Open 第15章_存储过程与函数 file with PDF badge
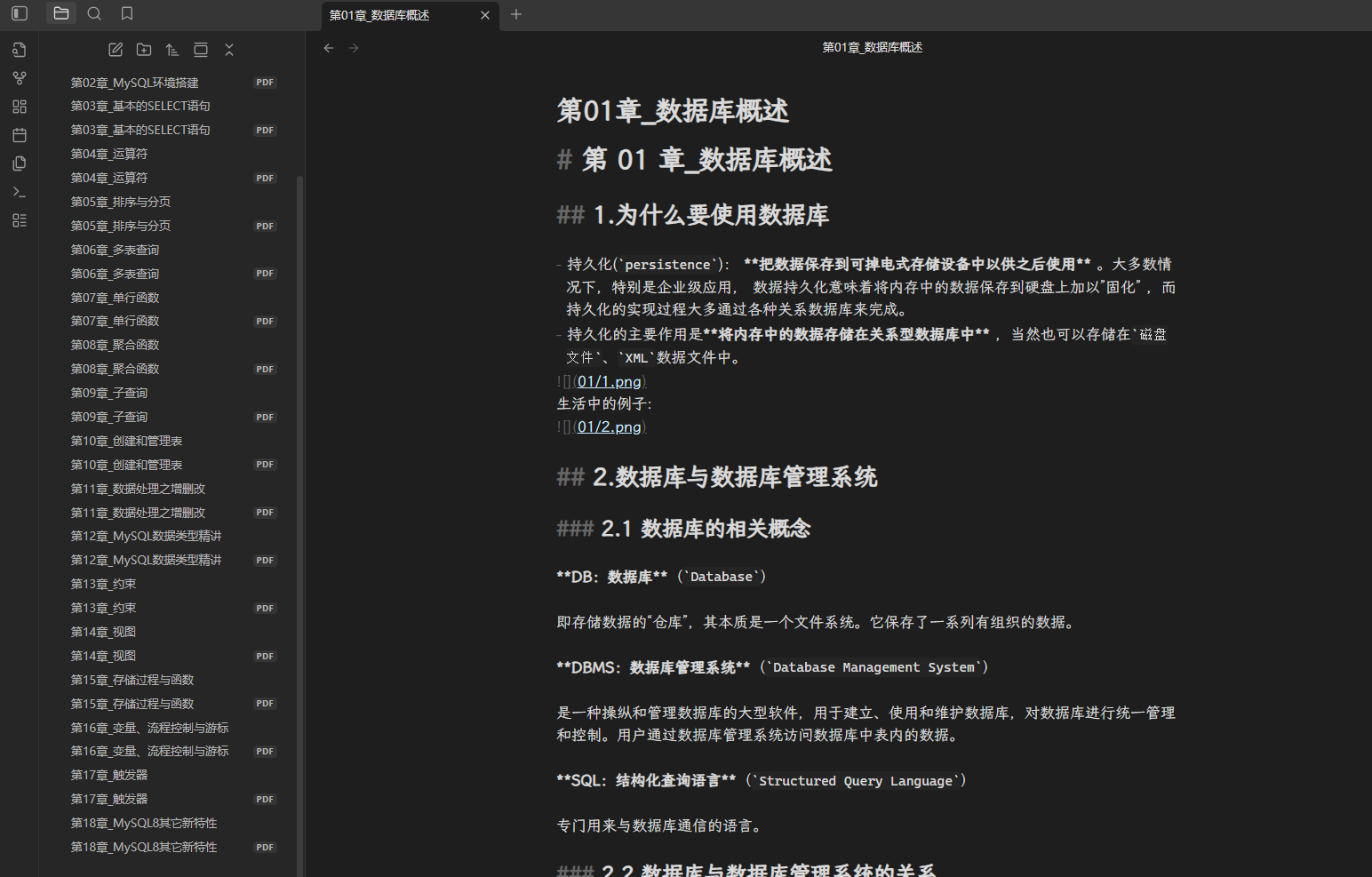The image size is (1372, 877). click(x=173, y=704)
